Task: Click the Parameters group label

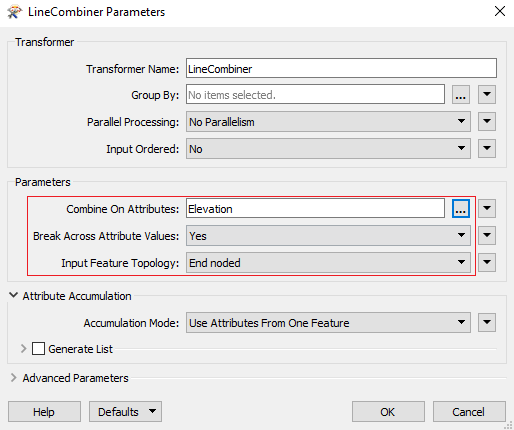Action: [43, 182]
